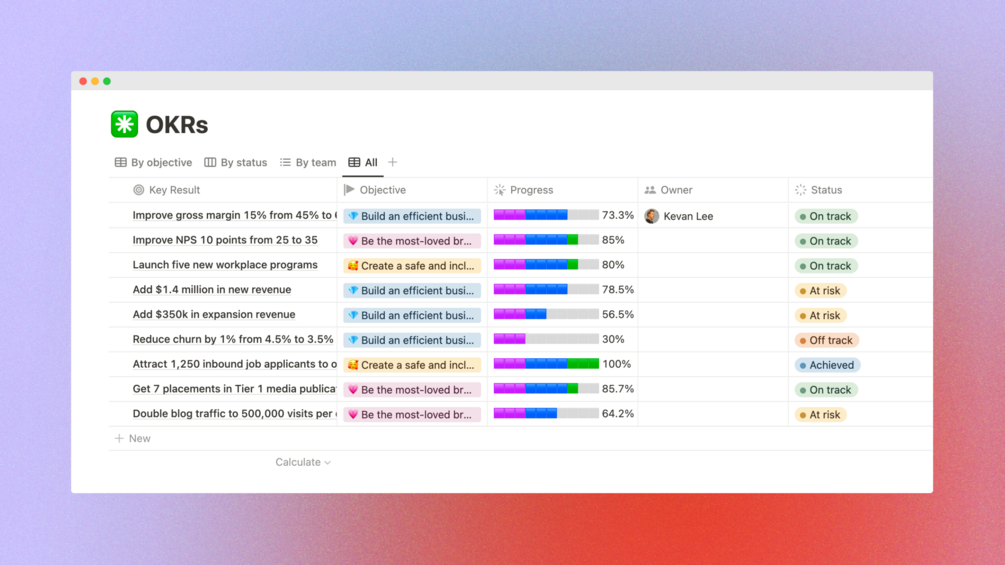1005x565 pixels.
Task: Open "Add $350k in expansion revenue" row
Action: tap(214, 315)
